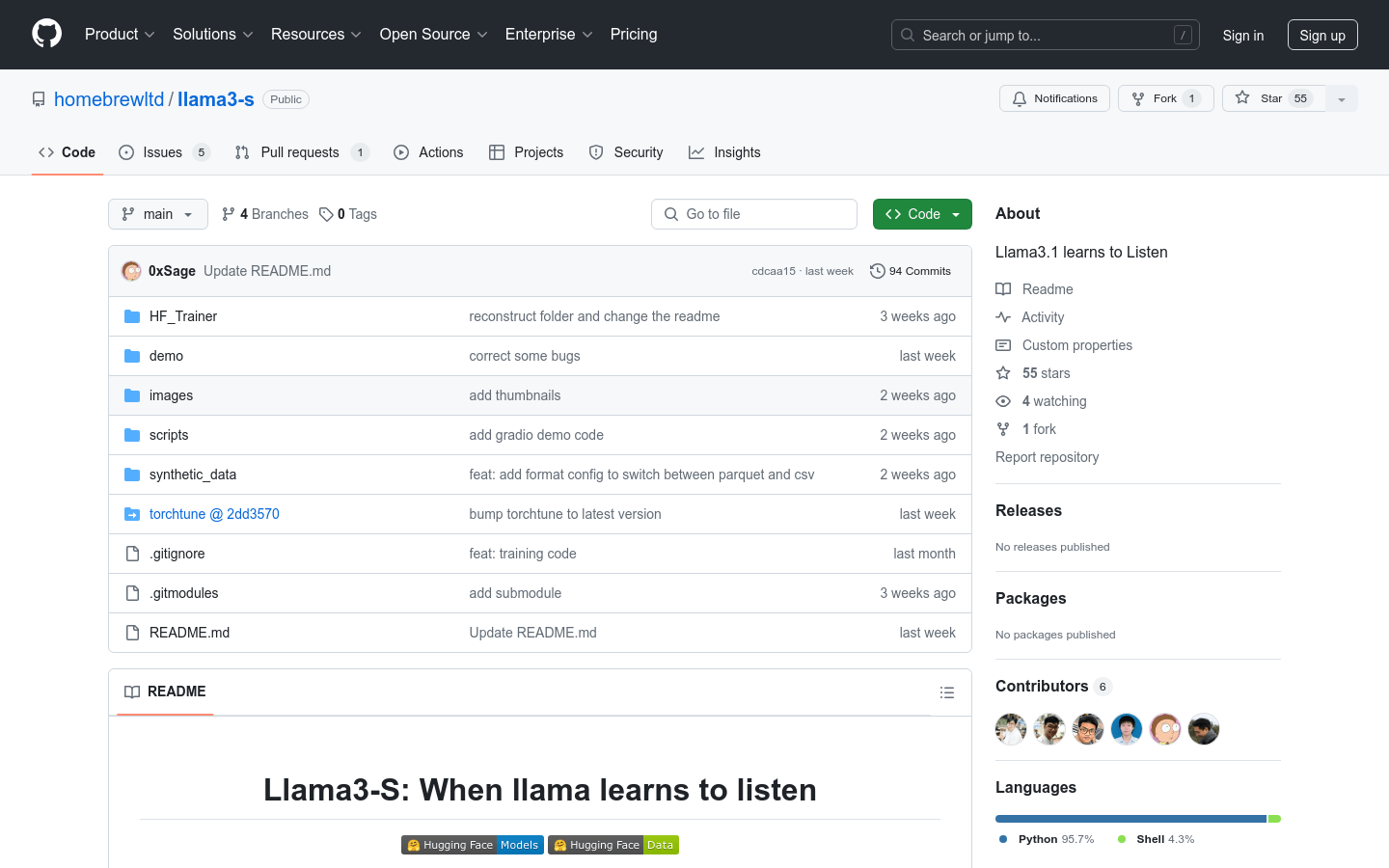1389x868 pixels.
Task: Open commit hash cdcaa15
Action: pyautogui.click(x=774, y=271)
